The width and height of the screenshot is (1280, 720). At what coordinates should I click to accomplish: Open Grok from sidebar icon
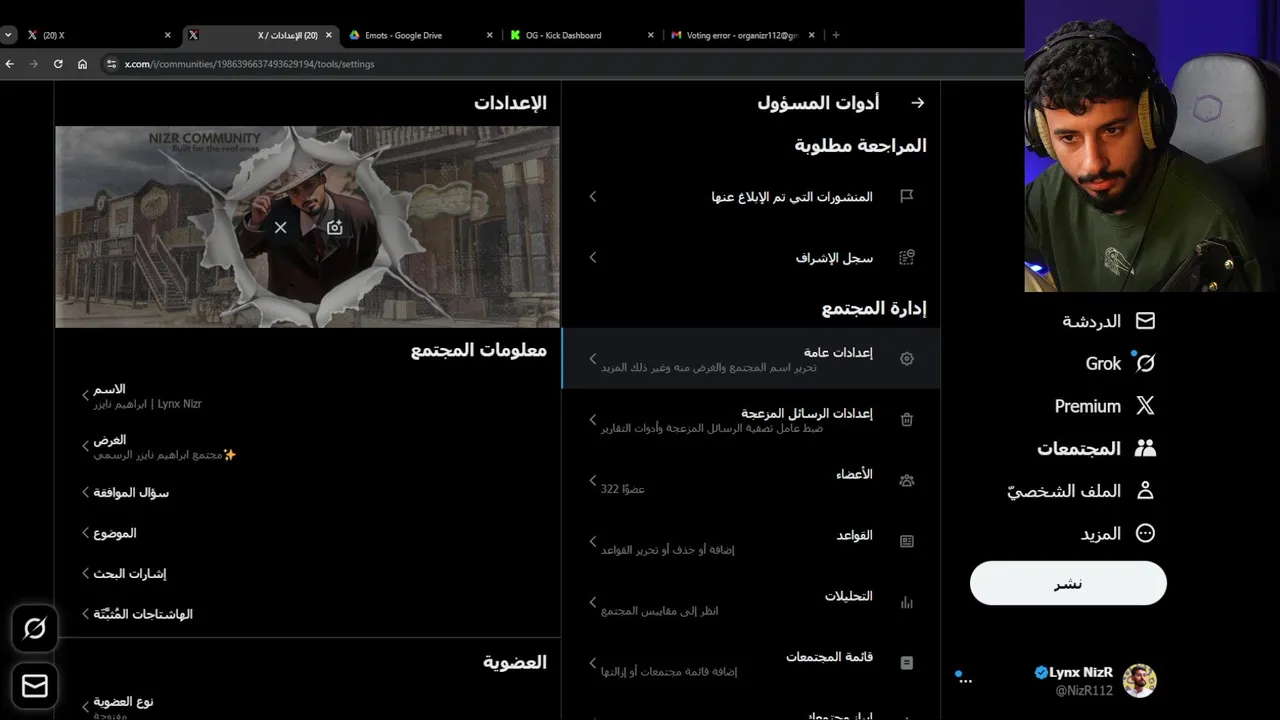1146,363
